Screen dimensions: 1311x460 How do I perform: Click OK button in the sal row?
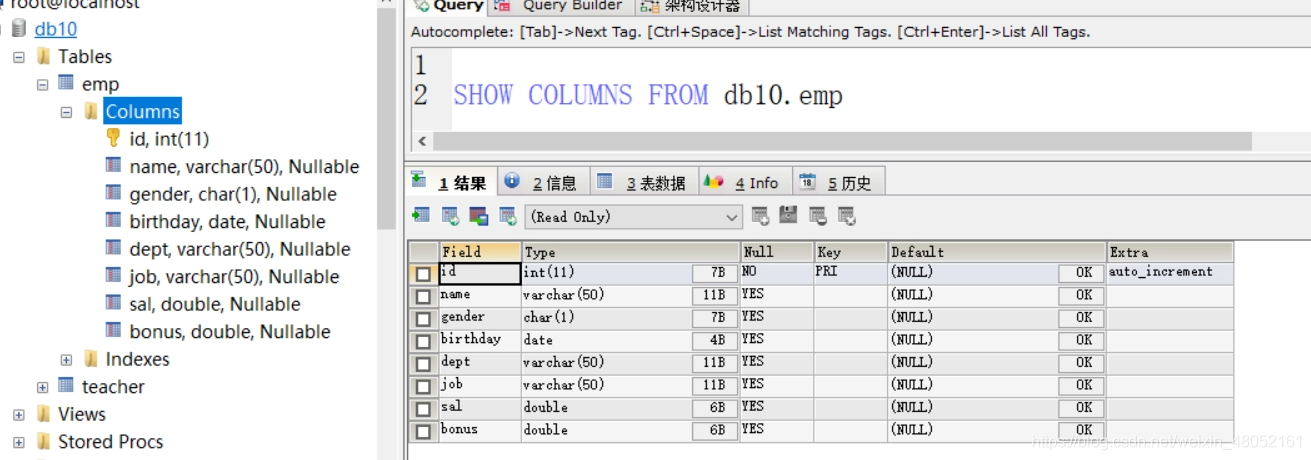(x=1083, y=408)
